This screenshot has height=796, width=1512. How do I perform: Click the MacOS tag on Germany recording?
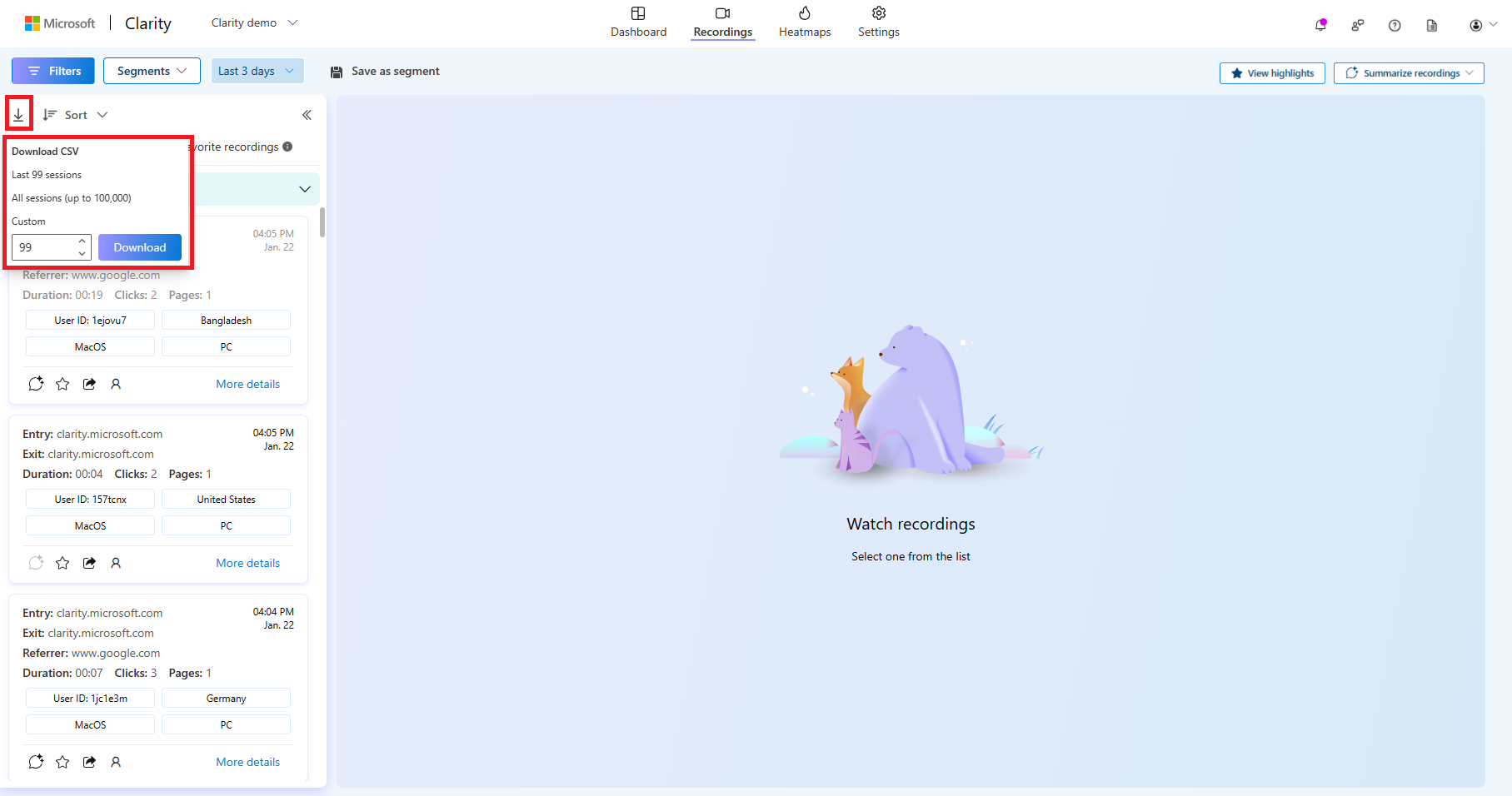tap(91, 725)
